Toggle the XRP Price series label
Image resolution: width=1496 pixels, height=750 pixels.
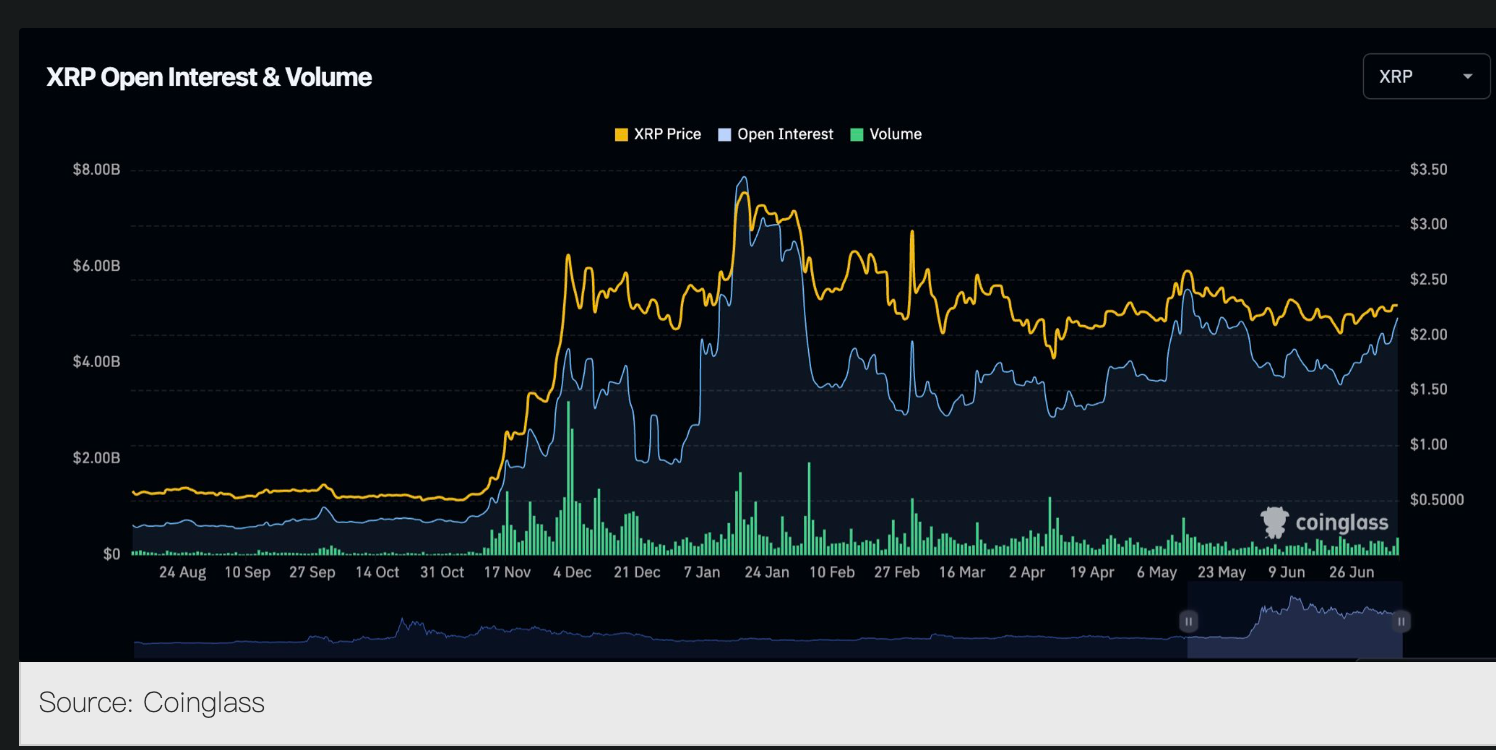667,134
